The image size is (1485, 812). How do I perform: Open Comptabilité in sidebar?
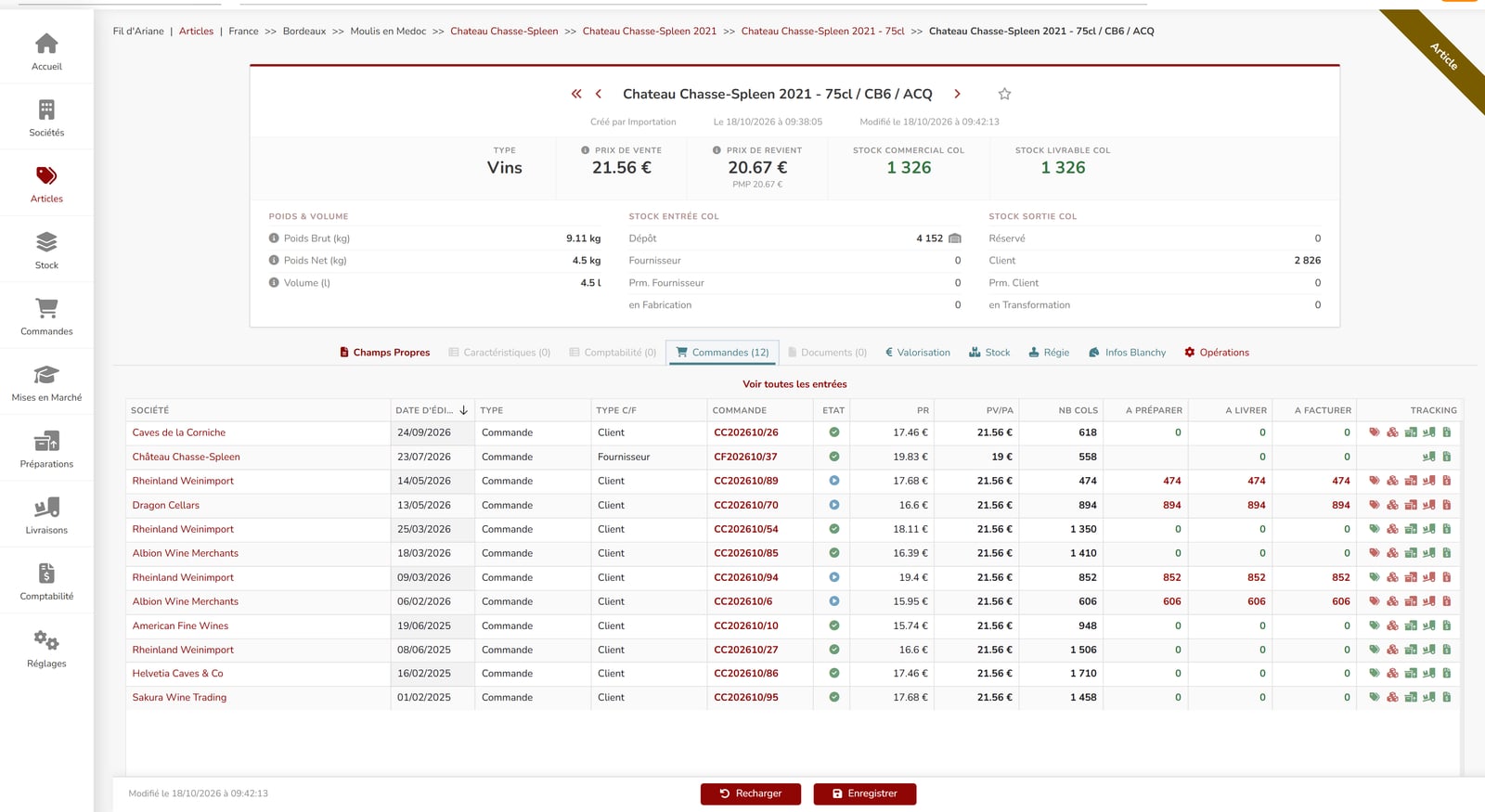(46, 582)
